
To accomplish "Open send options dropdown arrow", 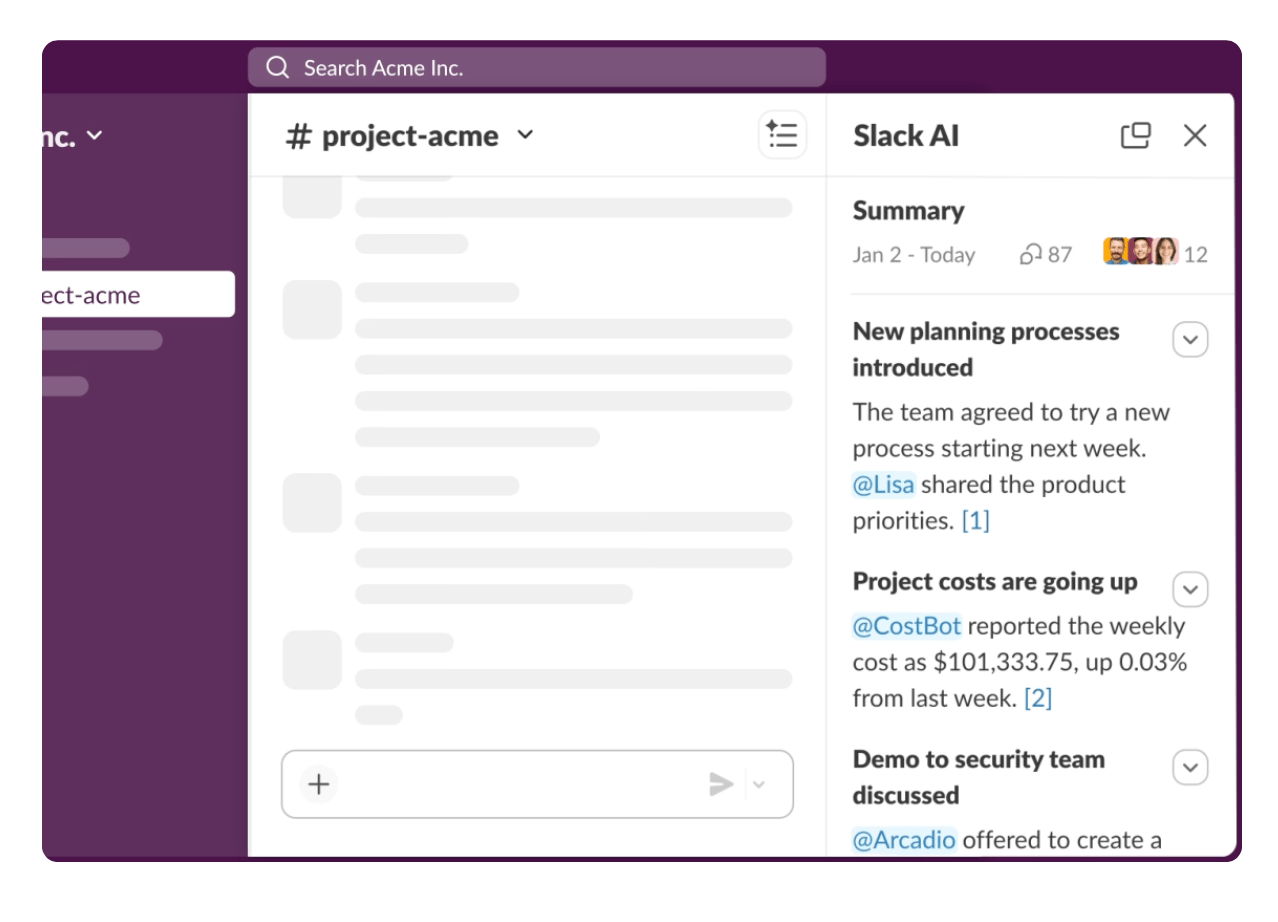I will tap(759, 784).
